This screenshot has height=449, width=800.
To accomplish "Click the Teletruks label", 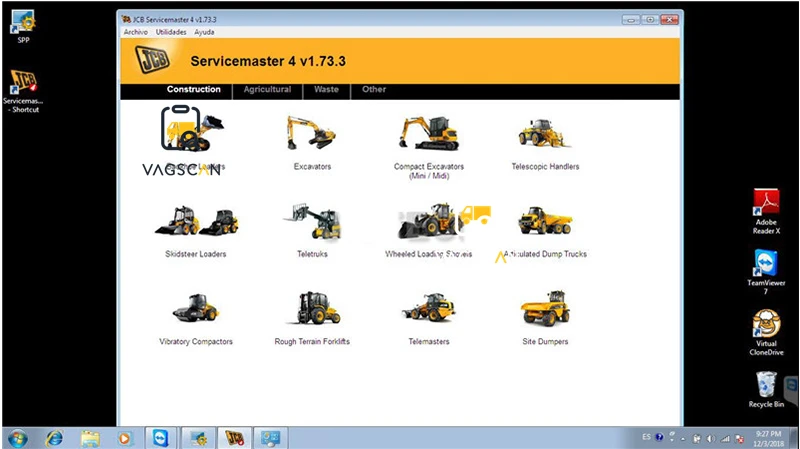I will pyautogui.click(x=312, y=254).
